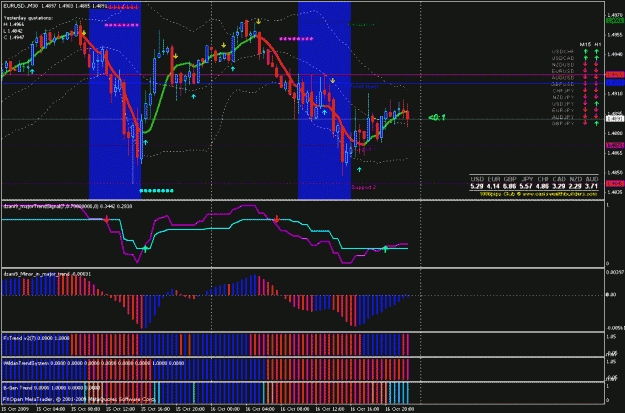
Task: Click the CHFJPY M15 down arrow
Action: pos(585,91)
